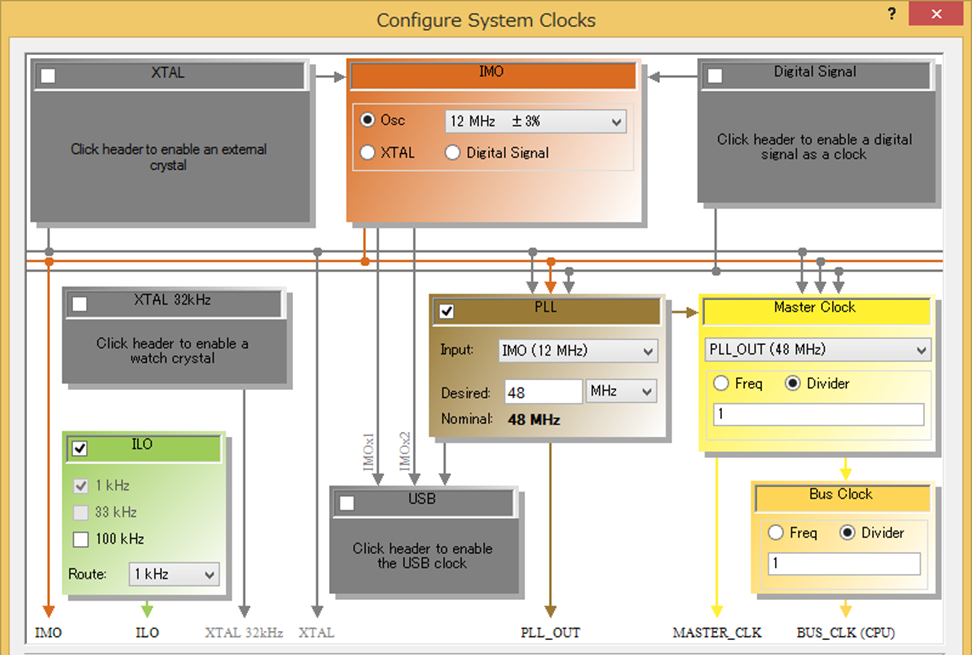Click the Bus Clock divider field
Screen dimensions: 972x655
click(844, 563)
